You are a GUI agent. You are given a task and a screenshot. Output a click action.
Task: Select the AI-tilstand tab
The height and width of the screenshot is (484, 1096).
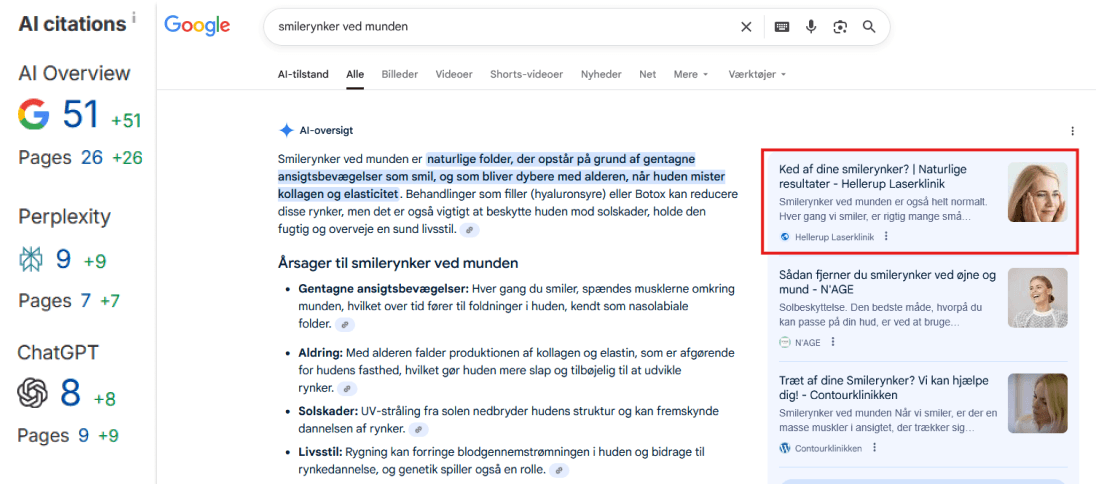304,74
